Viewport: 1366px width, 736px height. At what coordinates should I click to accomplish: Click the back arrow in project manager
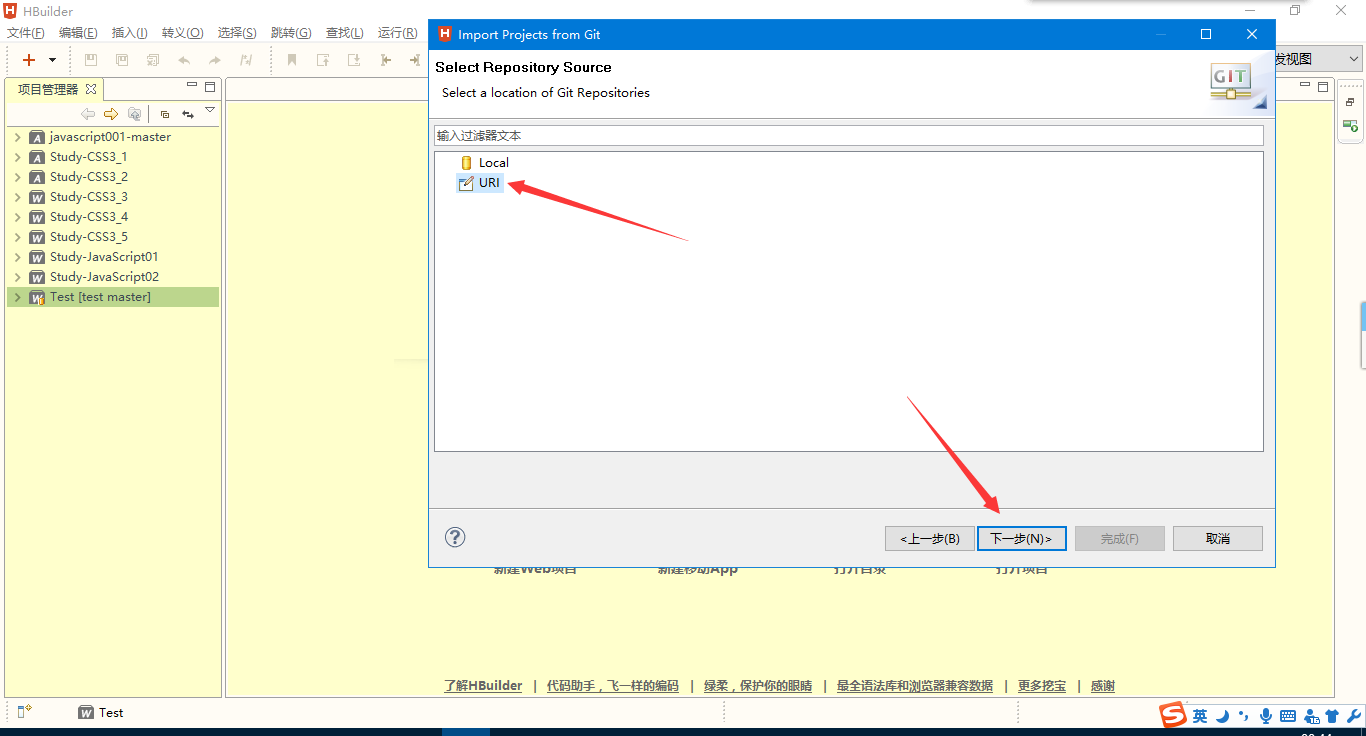88,114
